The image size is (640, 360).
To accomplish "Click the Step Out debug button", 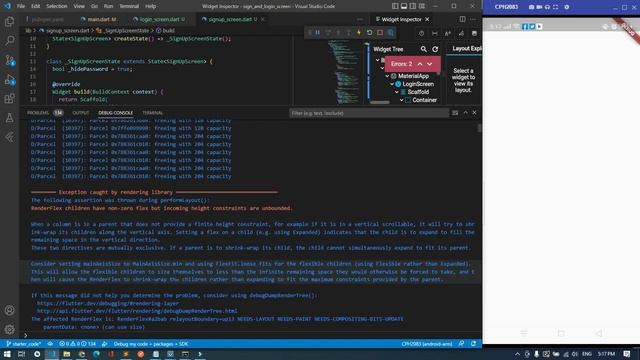I will 348,33.
